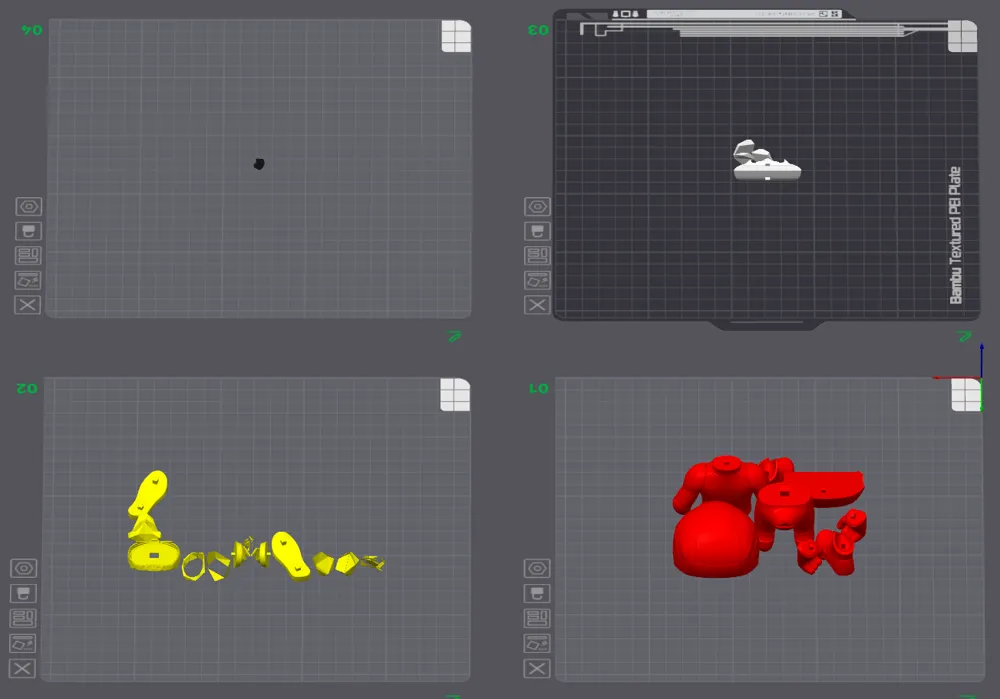
Task: Auto-arrange objects icon on plate 01
Action: click(537, 619)
